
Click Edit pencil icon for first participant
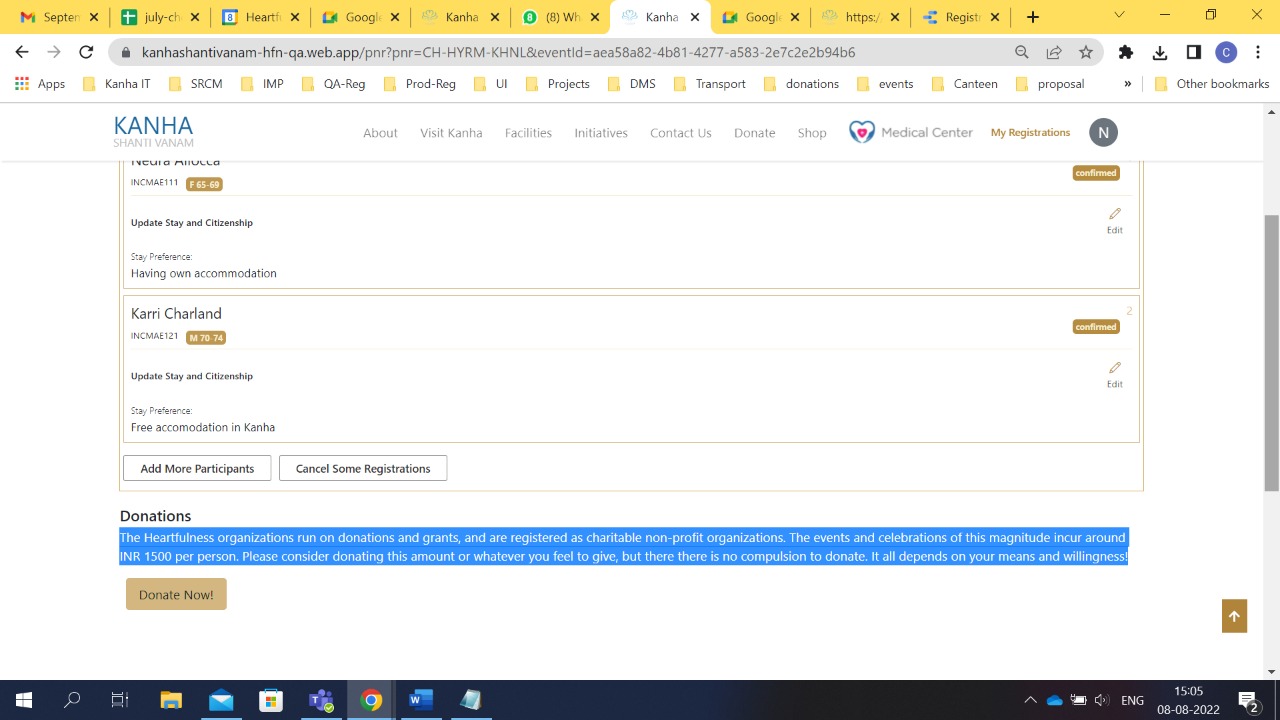tap(1114, 214)
